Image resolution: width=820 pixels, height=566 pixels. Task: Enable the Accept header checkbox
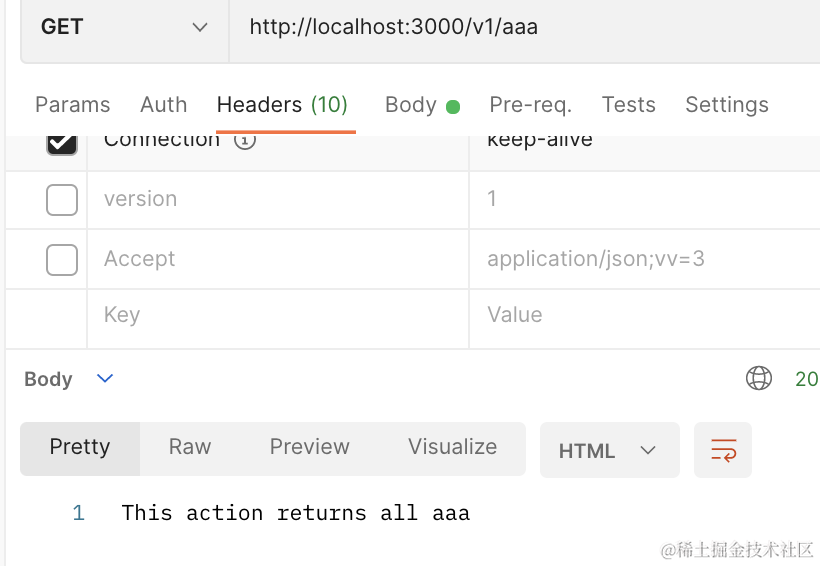click(62, 260)
